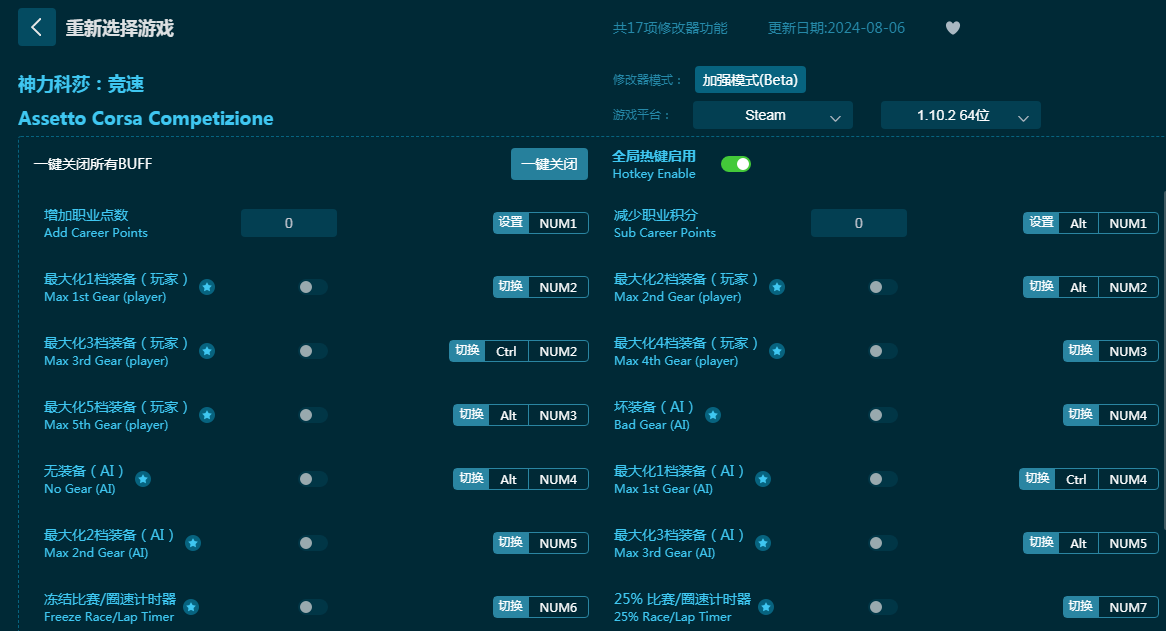
Task: Click 切换 button for Max 2nd Gear (AI)
Action: [511, 543]
